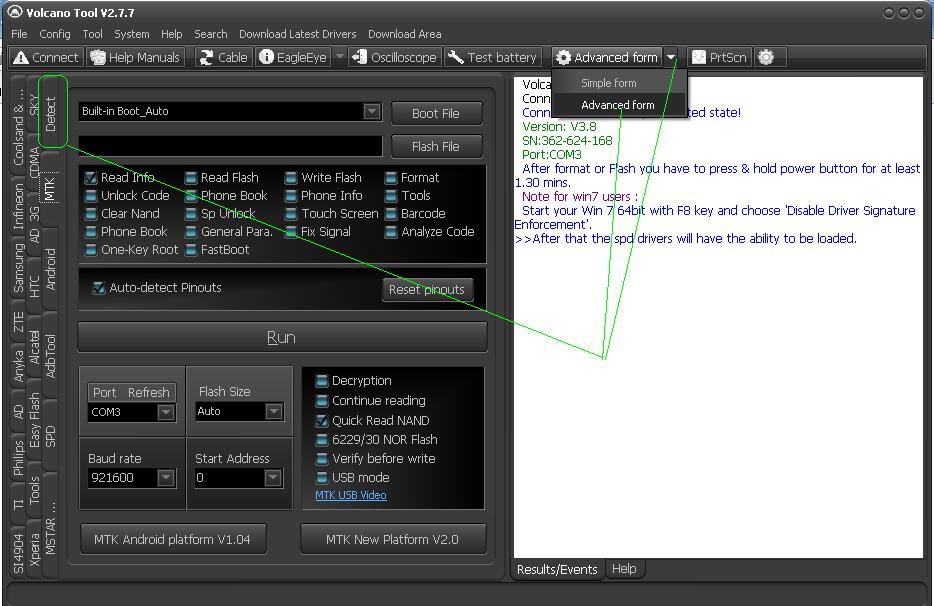This screenshot has width=934, height=606.
Task: Switch to the Detect side tab
Action: point(51,113)
